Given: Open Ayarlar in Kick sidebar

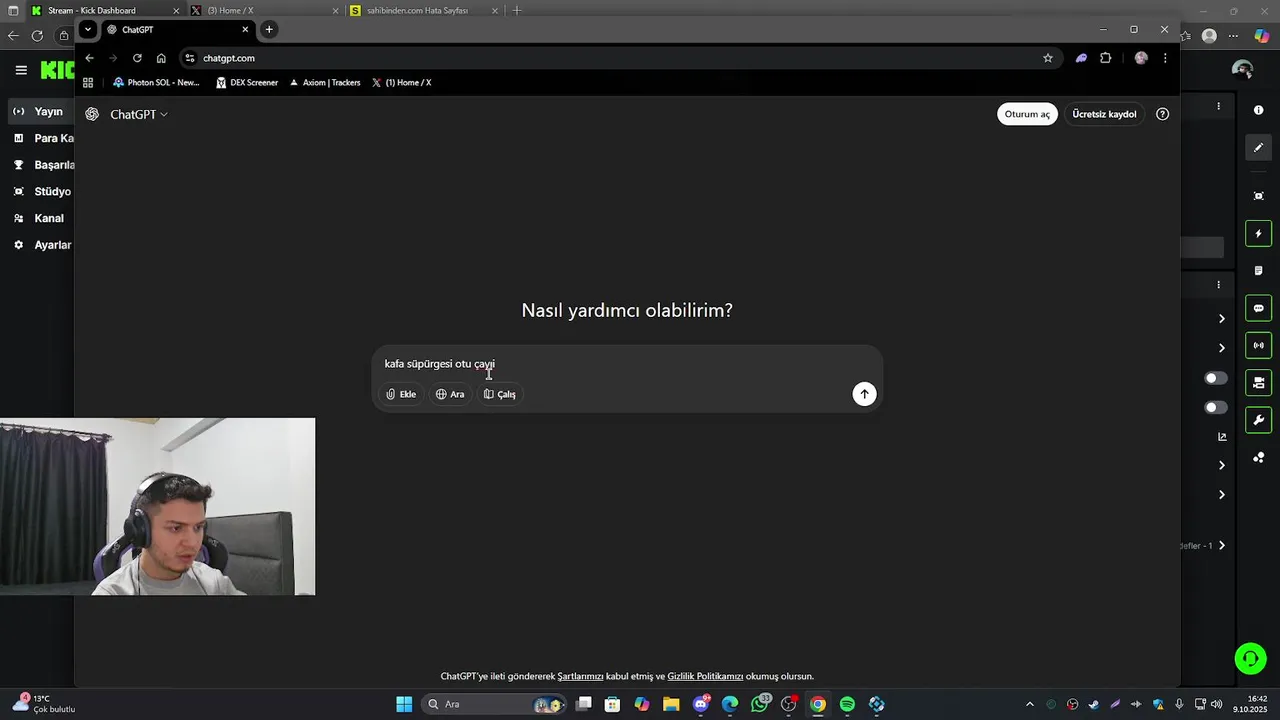Looking at the screenshot, I should (x=40, y=245).
